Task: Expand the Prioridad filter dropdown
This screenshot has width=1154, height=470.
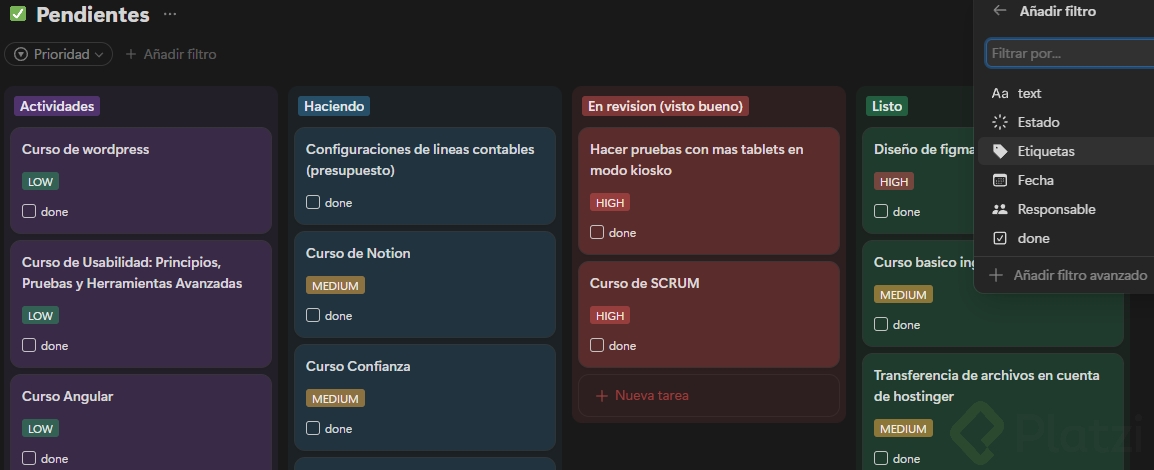Action: pos(58,54)
